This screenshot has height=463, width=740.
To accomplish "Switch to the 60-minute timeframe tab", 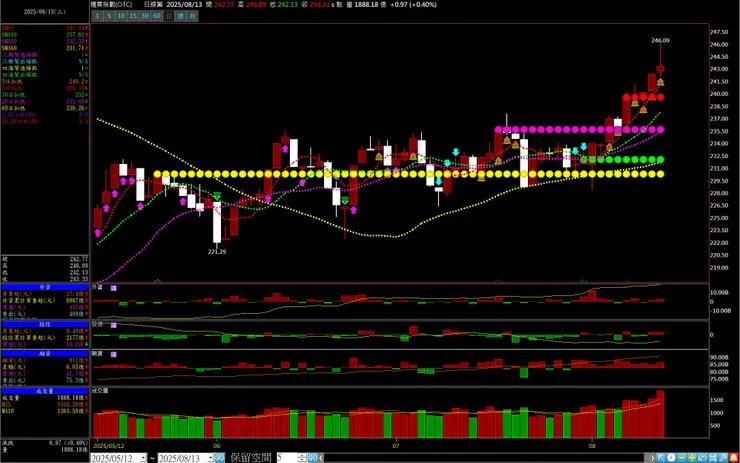I will point(157,16).
